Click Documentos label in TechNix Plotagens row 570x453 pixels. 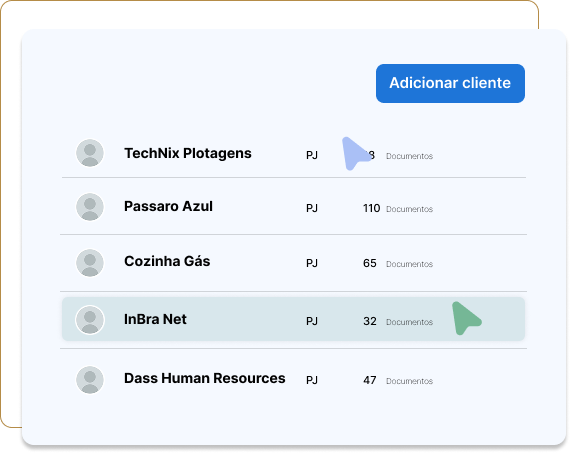[409, 156]
